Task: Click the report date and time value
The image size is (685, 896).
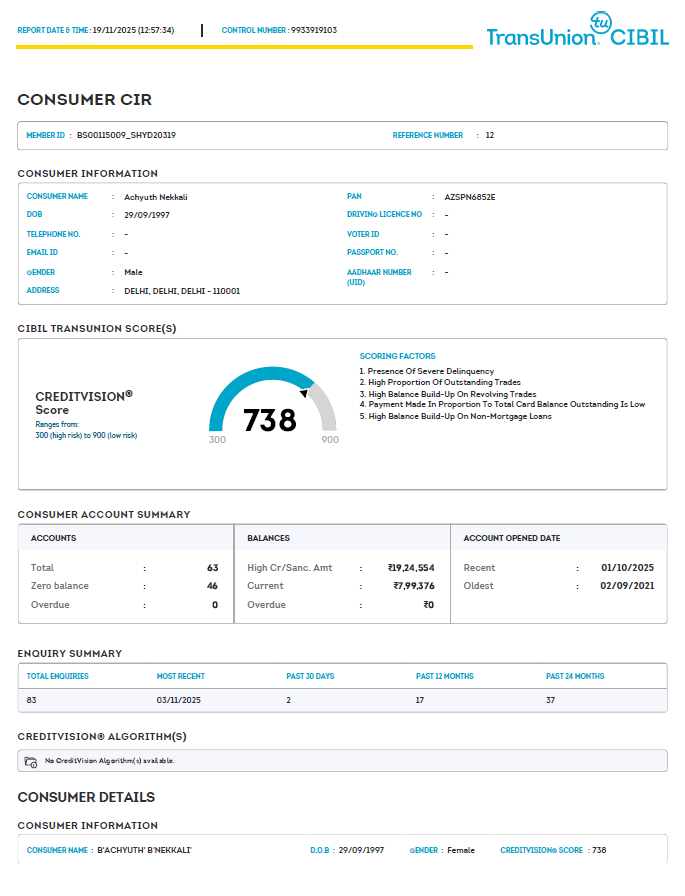Action: [x=133, y=30]
